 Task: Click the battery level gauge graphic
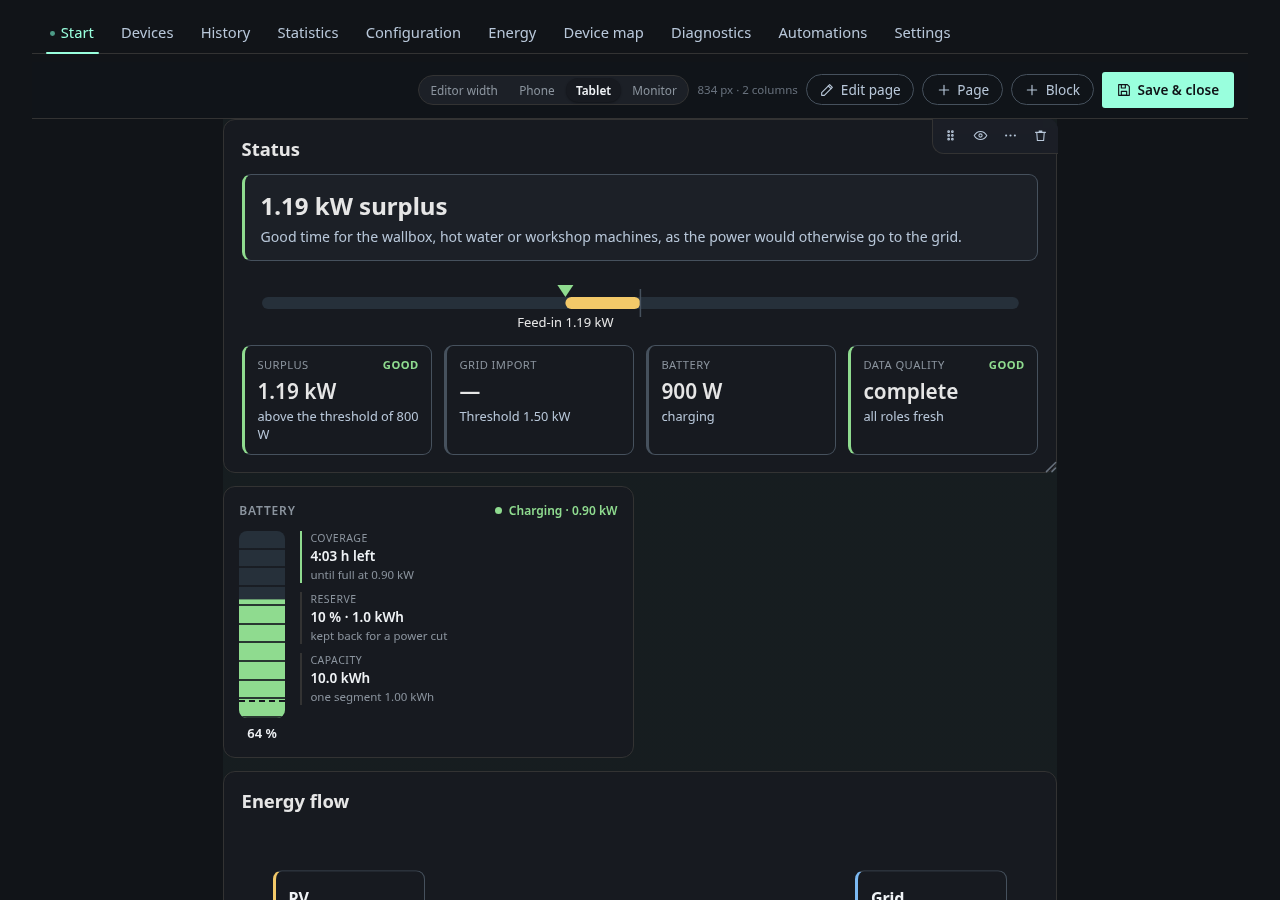(x=262, y=624)
